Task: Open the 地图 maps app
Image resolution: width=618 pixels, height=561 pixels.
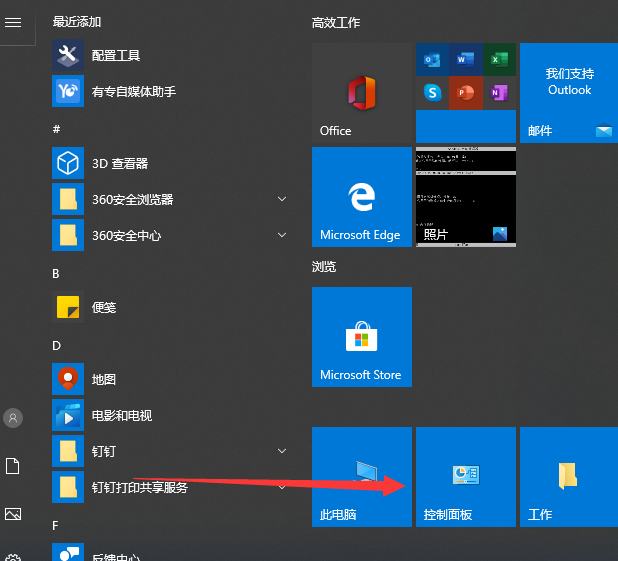Action: coord(104,380)
